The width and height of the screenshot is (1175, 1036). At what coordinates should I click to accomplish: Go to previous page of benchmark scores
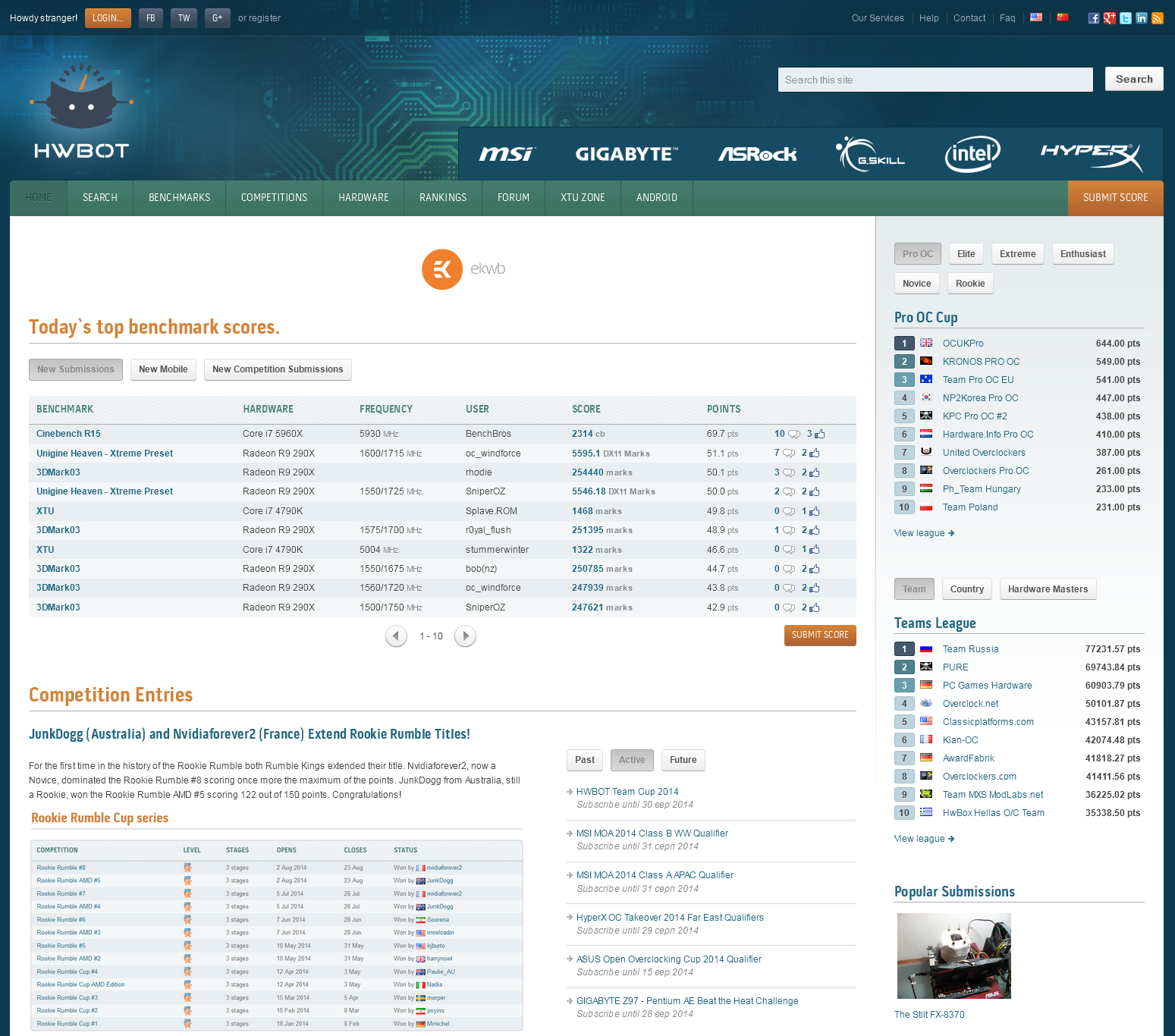(396, 636)
